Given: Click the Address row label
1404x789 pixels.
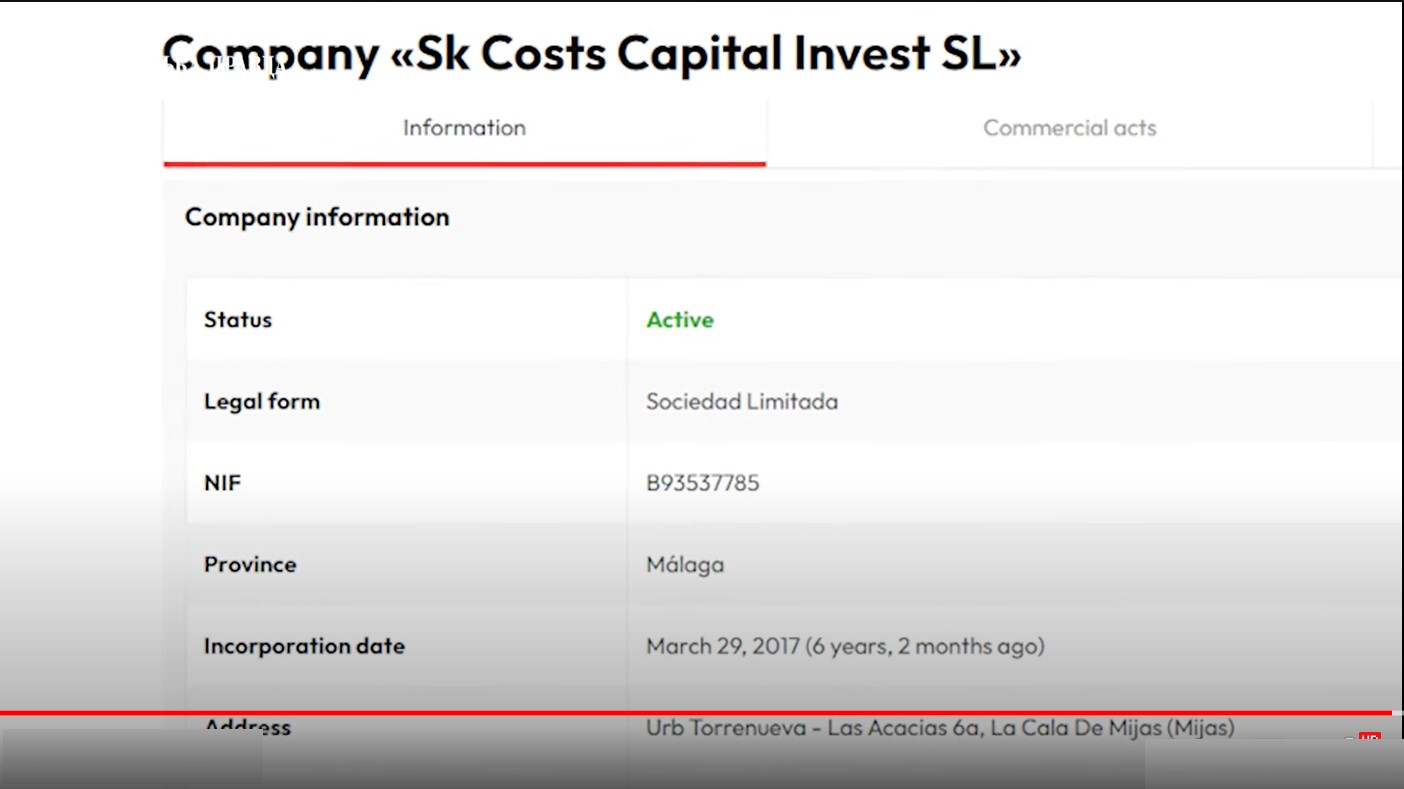Looking at the screenshot, I should [x=247, y=728].
